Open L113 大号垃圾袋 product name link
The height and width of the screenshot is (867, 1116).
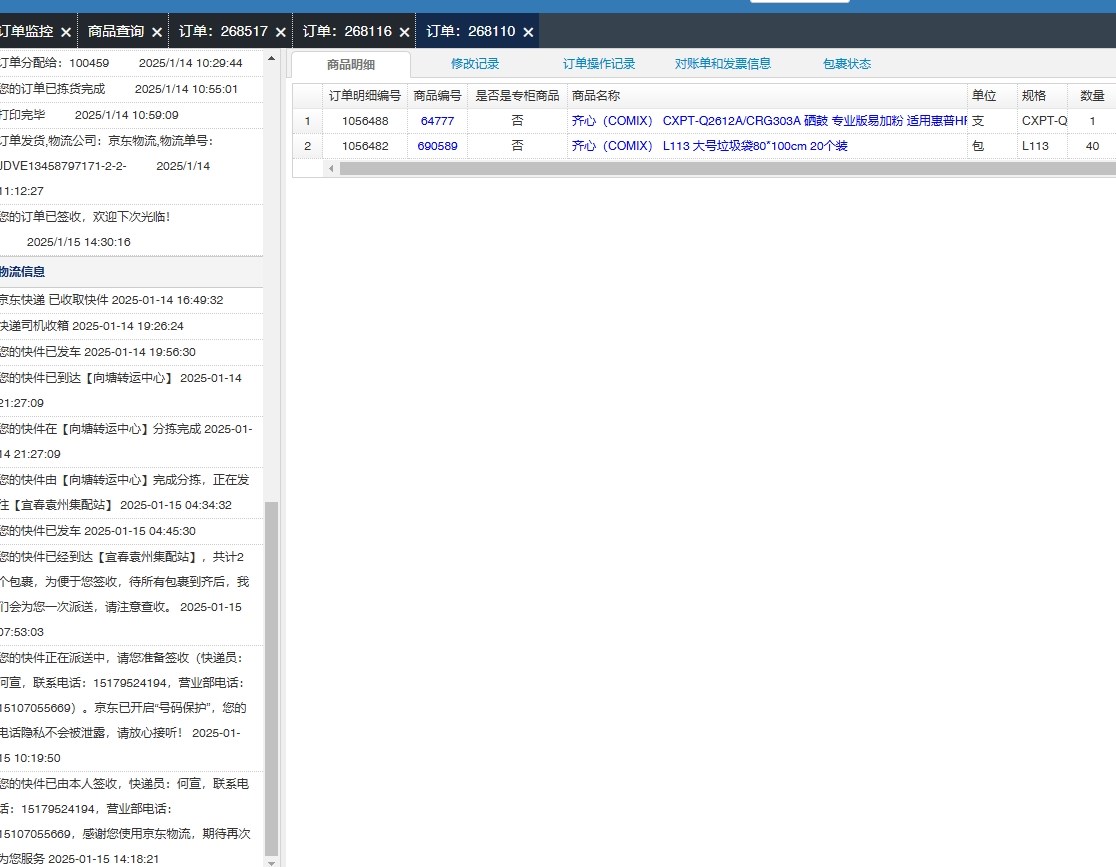pos(710,146)
